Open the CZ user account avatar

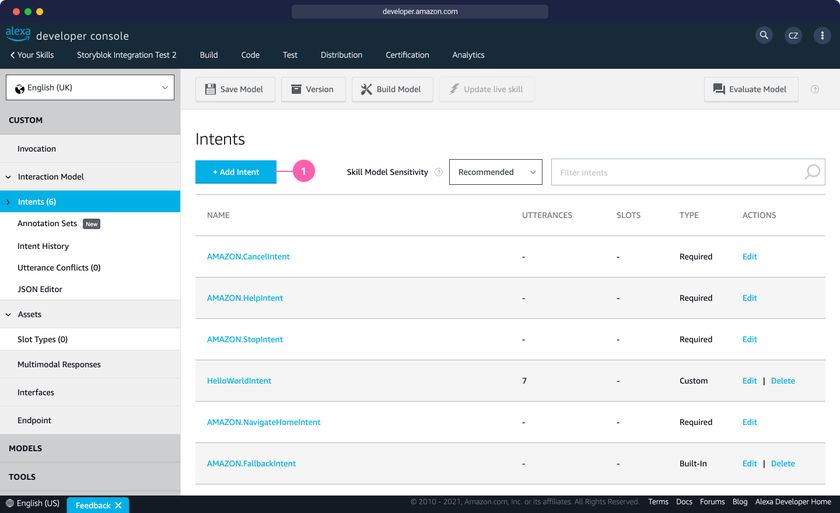pos(793,35)
